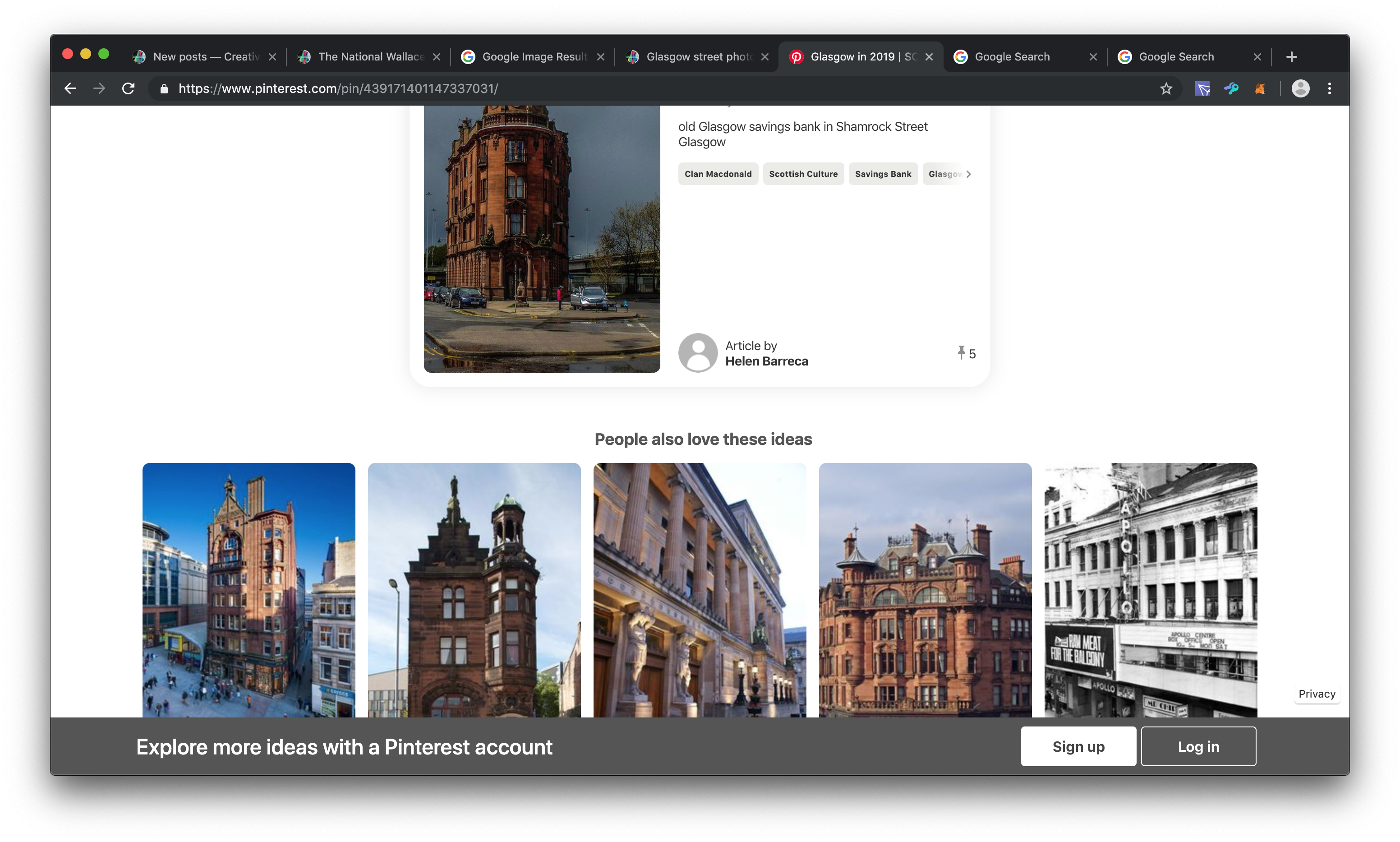Bookmark this page with star icon
Image resolution: width=1400 pixels, height=842 pixels.
(1166, 88)
